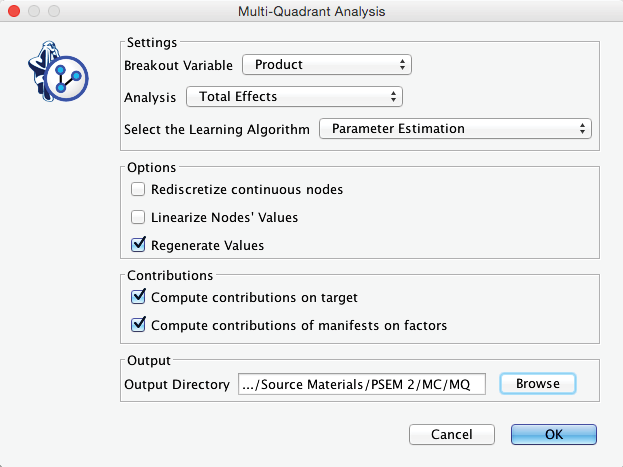Close the dialog using red button
This screenshot has width=623, height=467.
14,11
